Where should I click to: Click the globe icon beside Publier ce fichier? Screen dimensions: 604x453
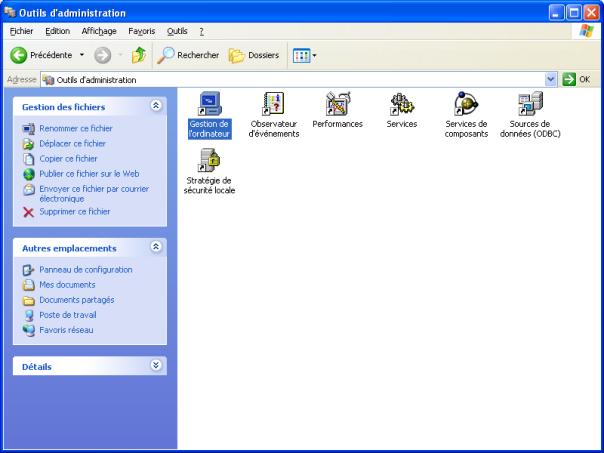coord(29,174)
